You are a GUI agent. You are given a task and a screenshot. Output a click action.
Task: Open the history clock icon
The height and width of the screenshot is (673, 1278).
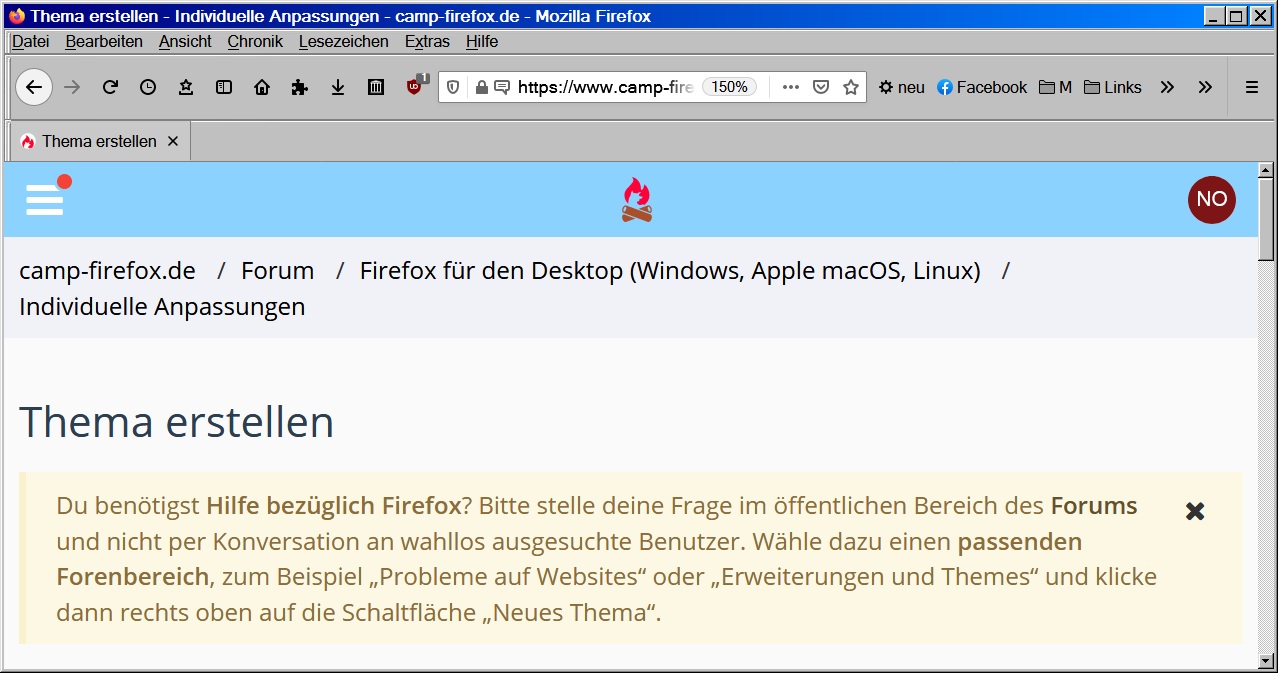click(148, 87)
